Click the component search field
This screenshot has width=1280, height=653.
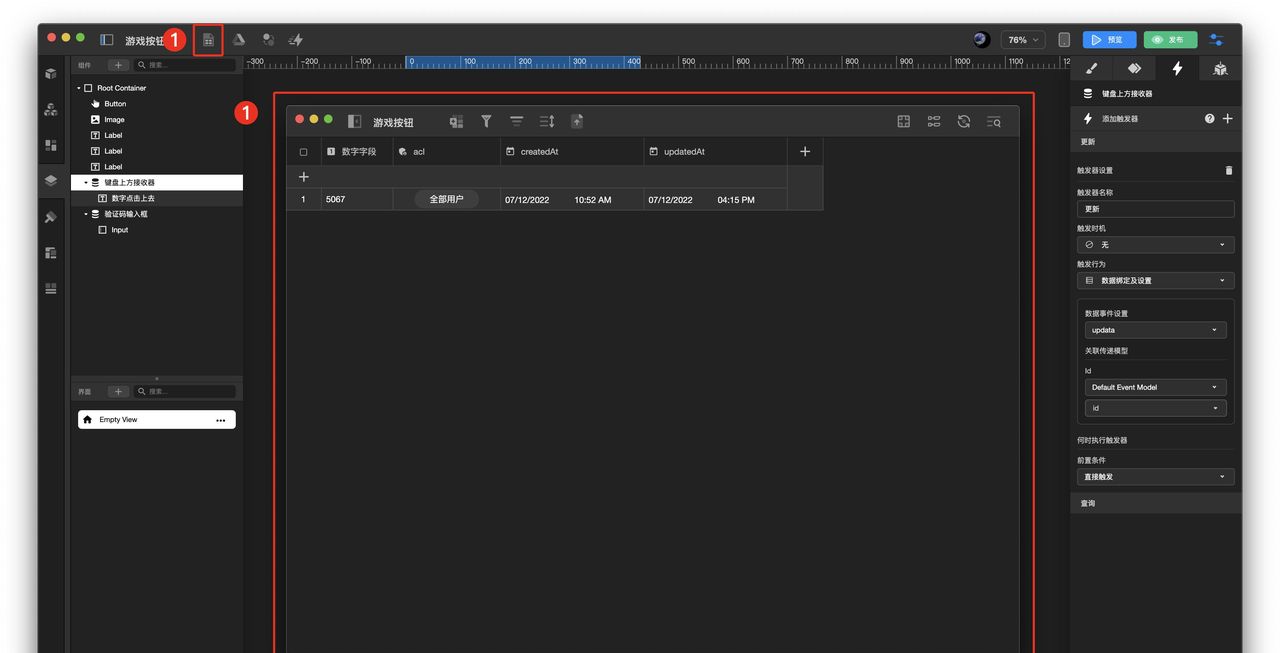pyautogui.click(x=185, y=65)
